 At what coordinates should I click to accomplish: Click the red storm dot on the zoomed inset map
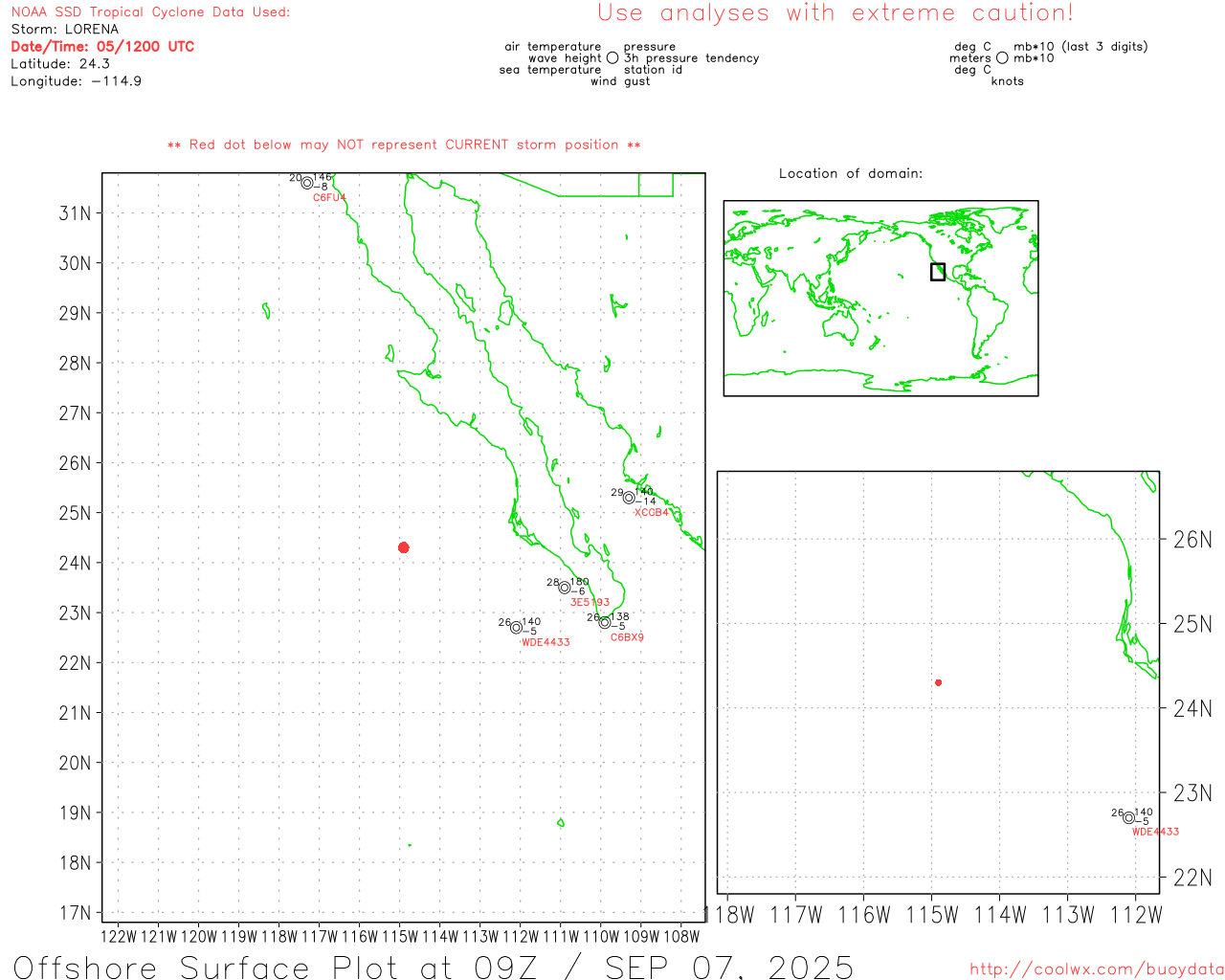(939, 682)
